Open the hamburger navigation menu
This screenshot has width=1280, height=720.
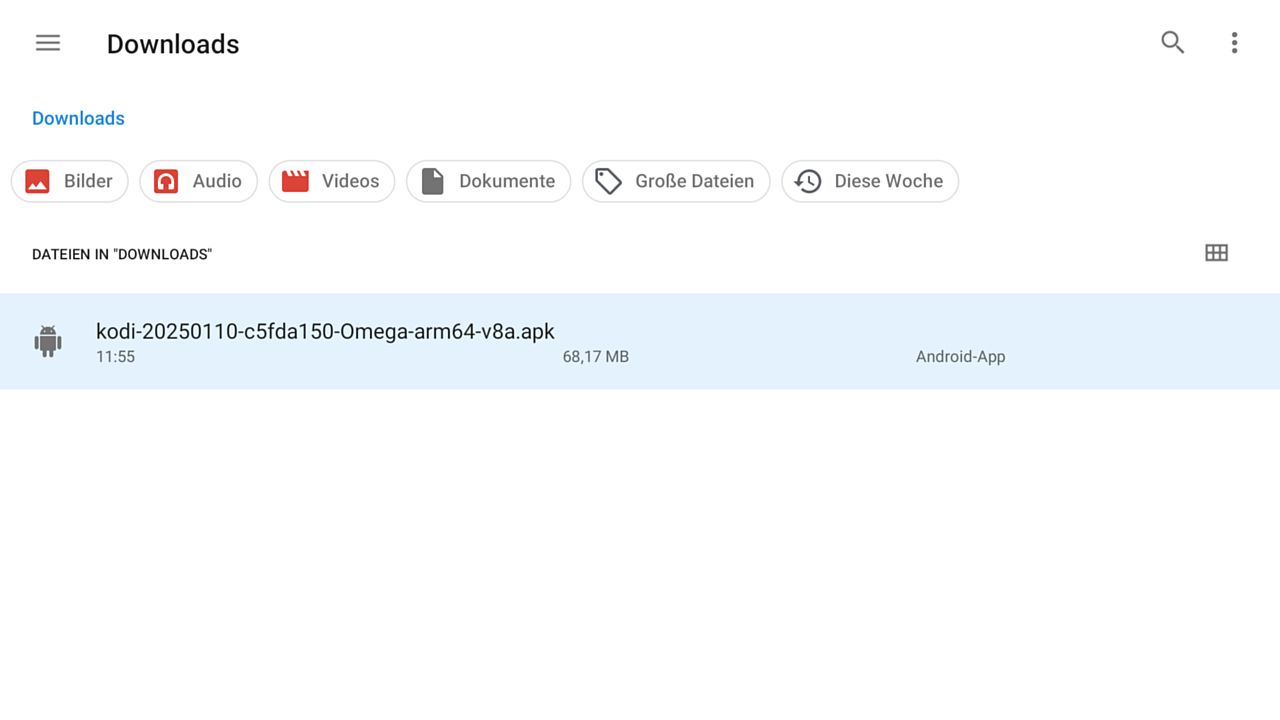click(48, 43)
